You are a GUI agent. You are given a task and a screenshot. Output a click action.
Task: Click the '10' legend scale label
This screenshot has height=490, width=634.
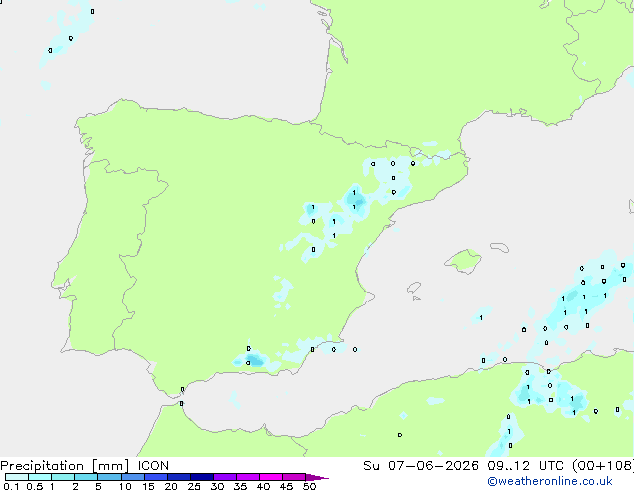[x=125, y=486]
